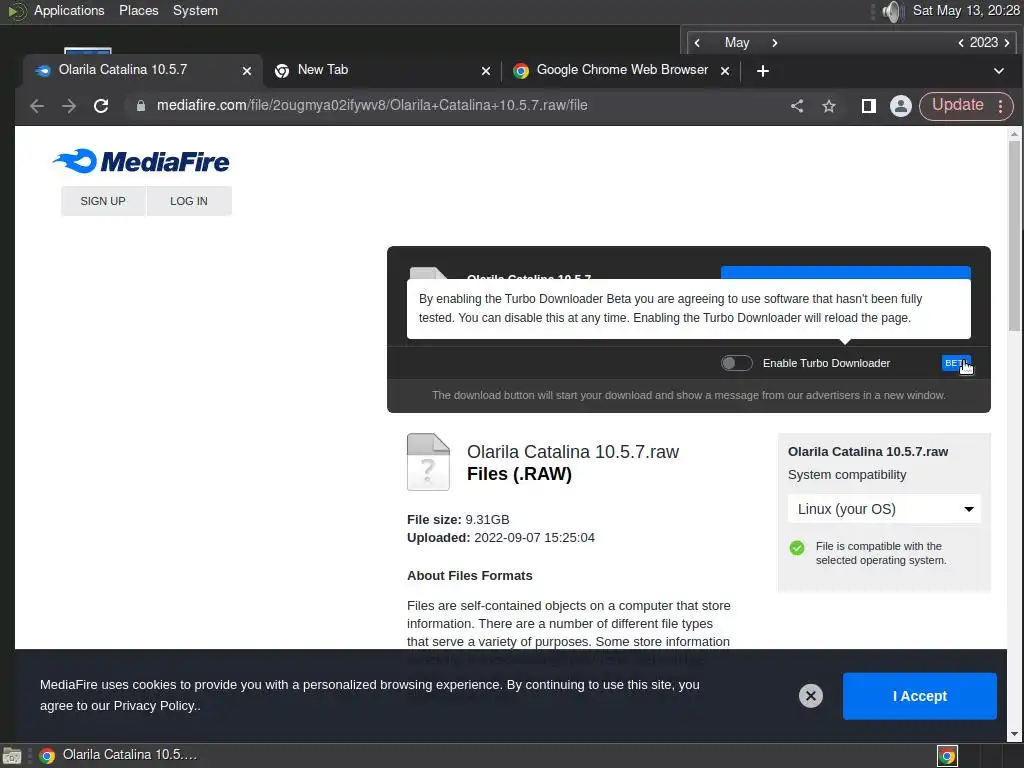Click the About Files Formats heading
Screen dimensions: 1024x768
pos(470,576)
